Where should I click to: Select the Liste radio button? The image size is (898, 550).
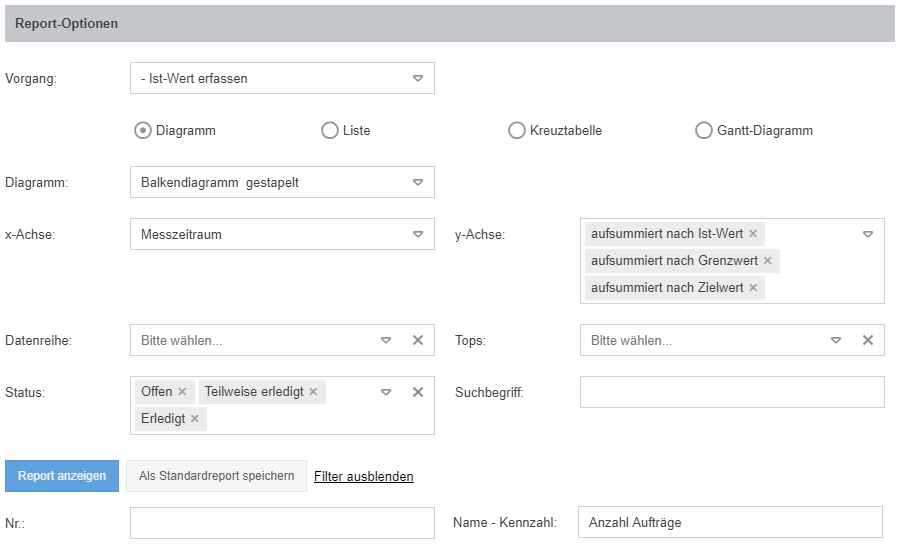point(330,130)
